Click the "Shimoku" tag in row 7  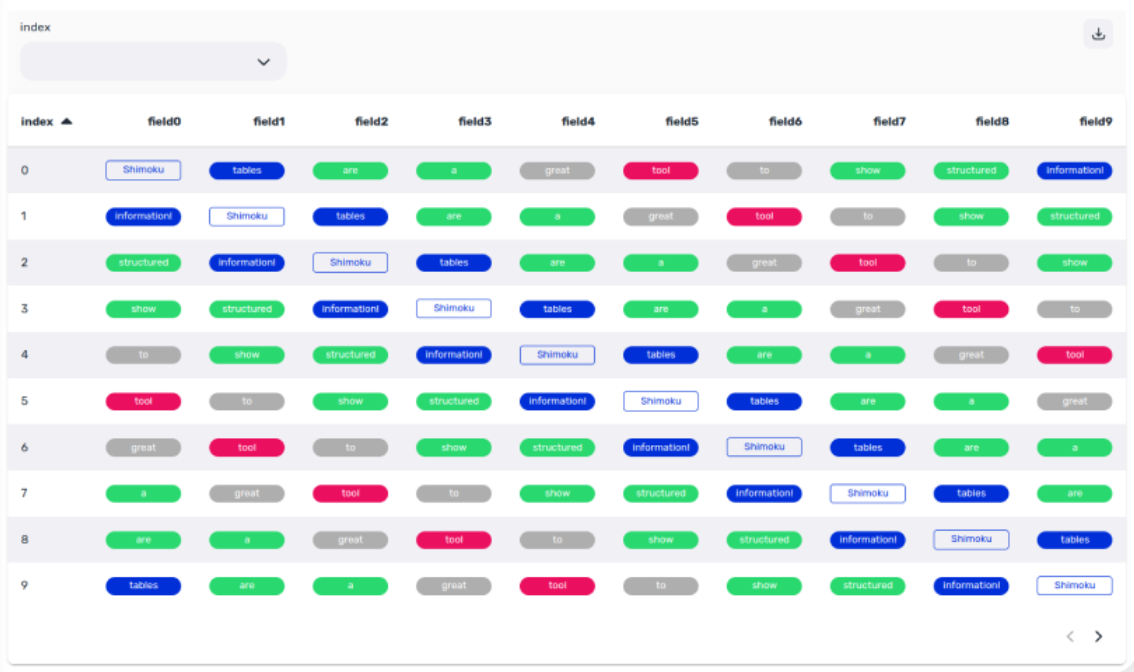point(868,493)
